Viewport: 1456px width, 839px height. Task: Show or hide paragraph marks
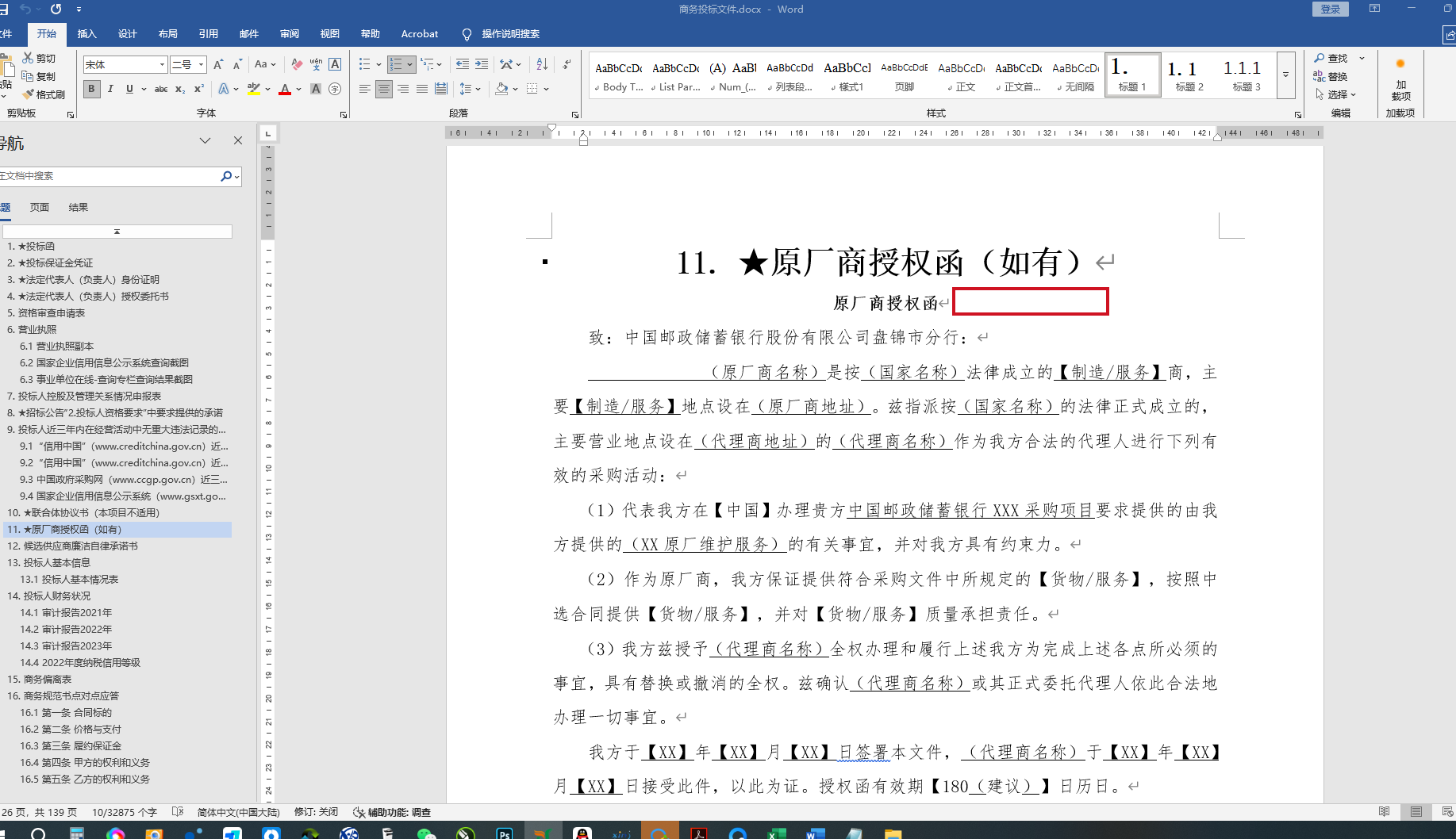point(567,64)
